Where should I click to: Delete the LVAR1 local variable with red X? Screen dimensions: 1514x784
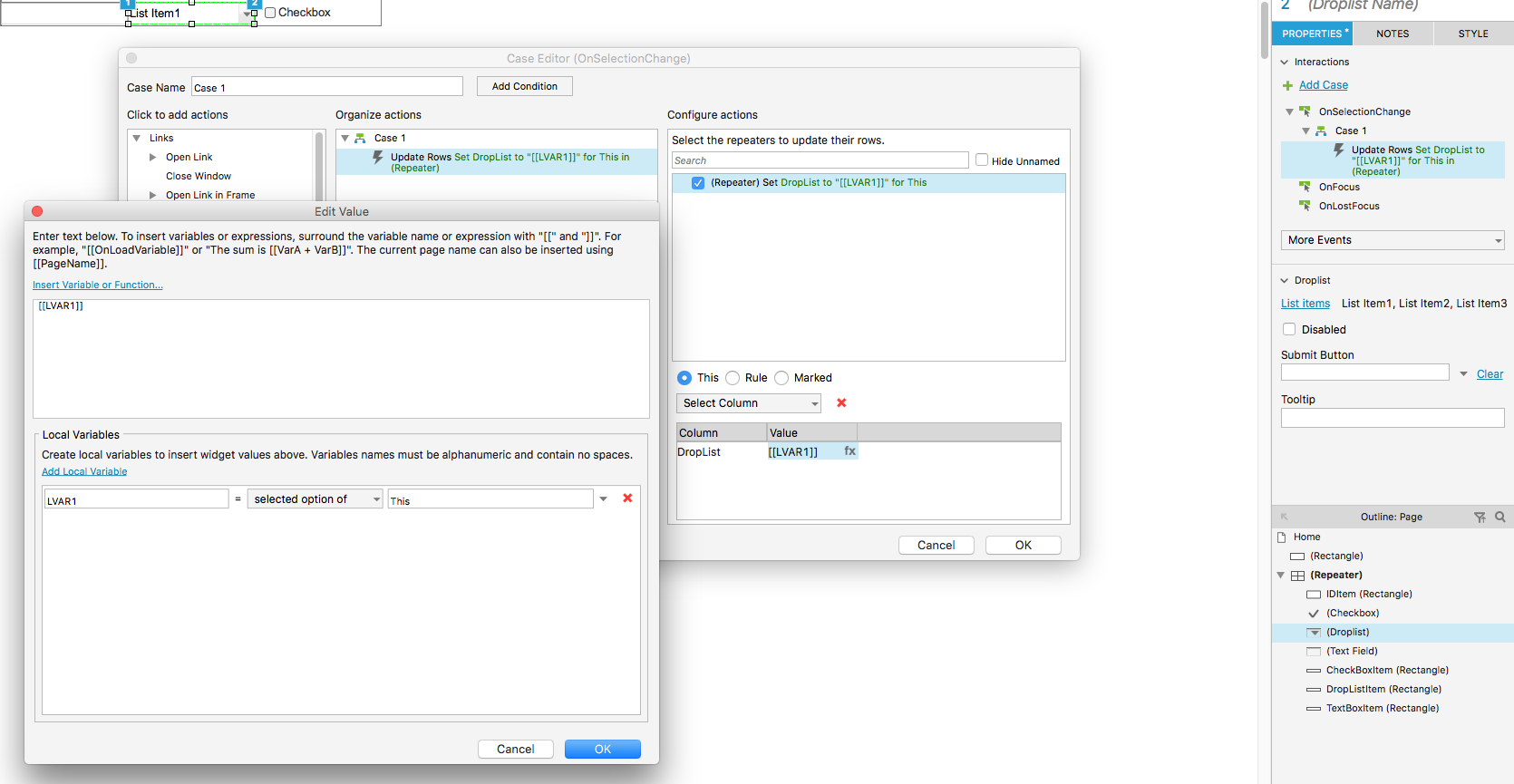[627, 498]
